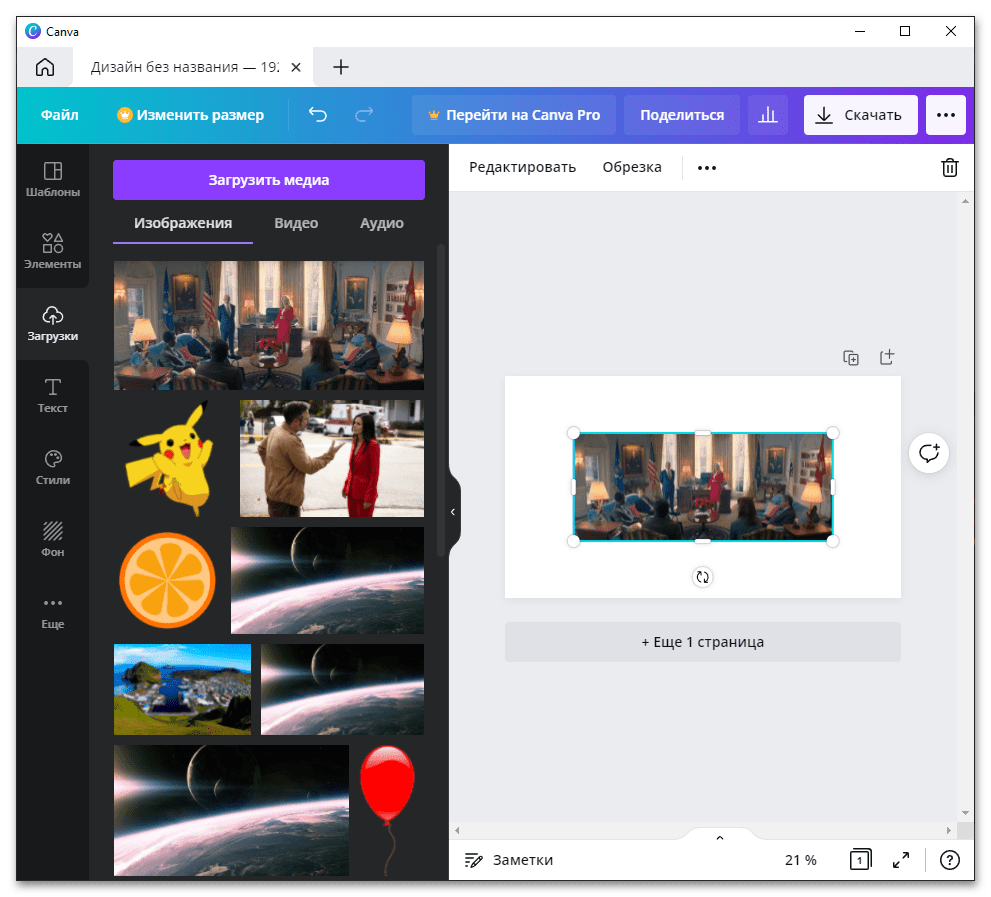Image resolution: width=991 pixels, height=897 pixels.
Task: Add a new page with the plus-page icon
Action: (x=887, y=357)
